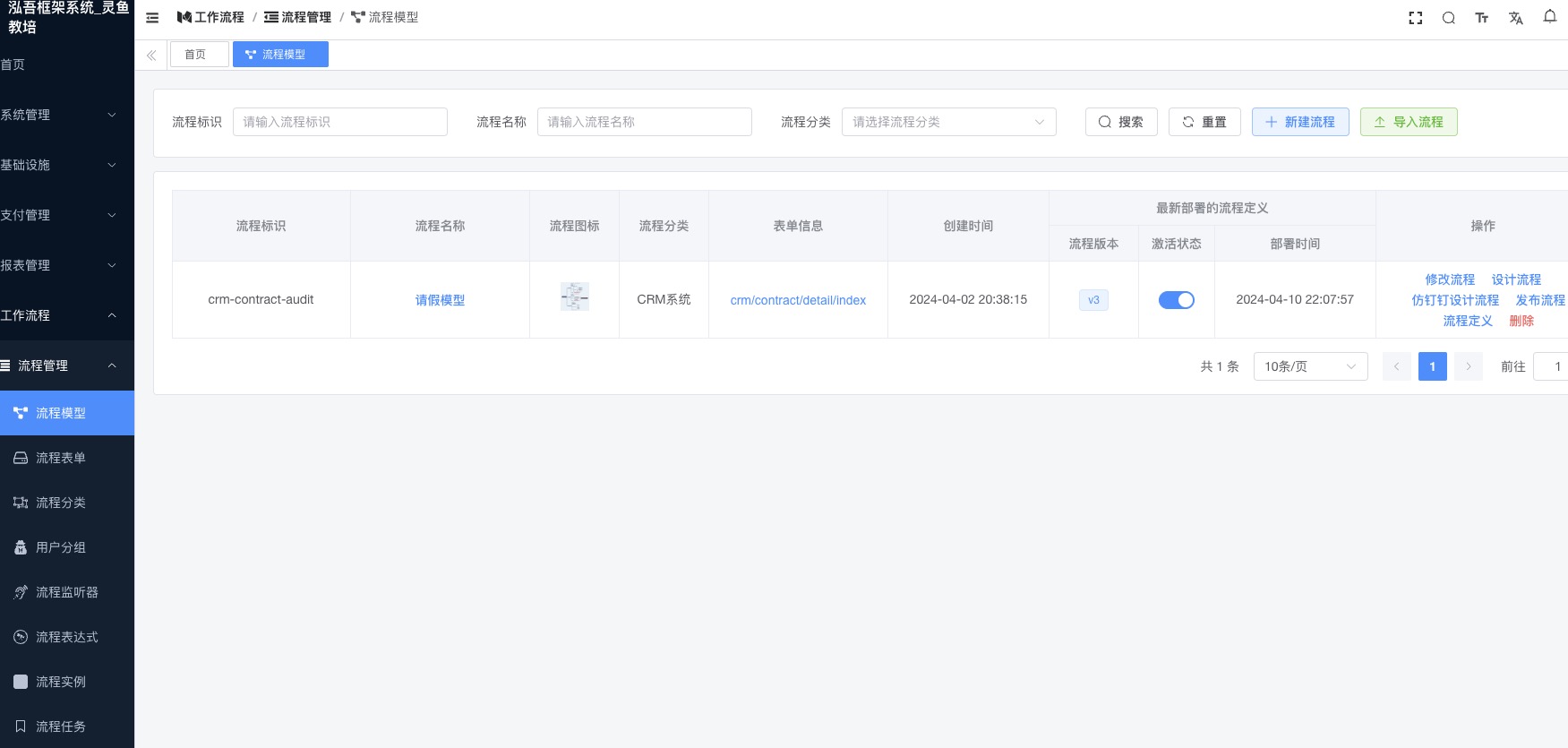This screenshot has height=748, width=1568.
Task: Click the 流程管理 breadcrumb
Action: coord(297,17)
